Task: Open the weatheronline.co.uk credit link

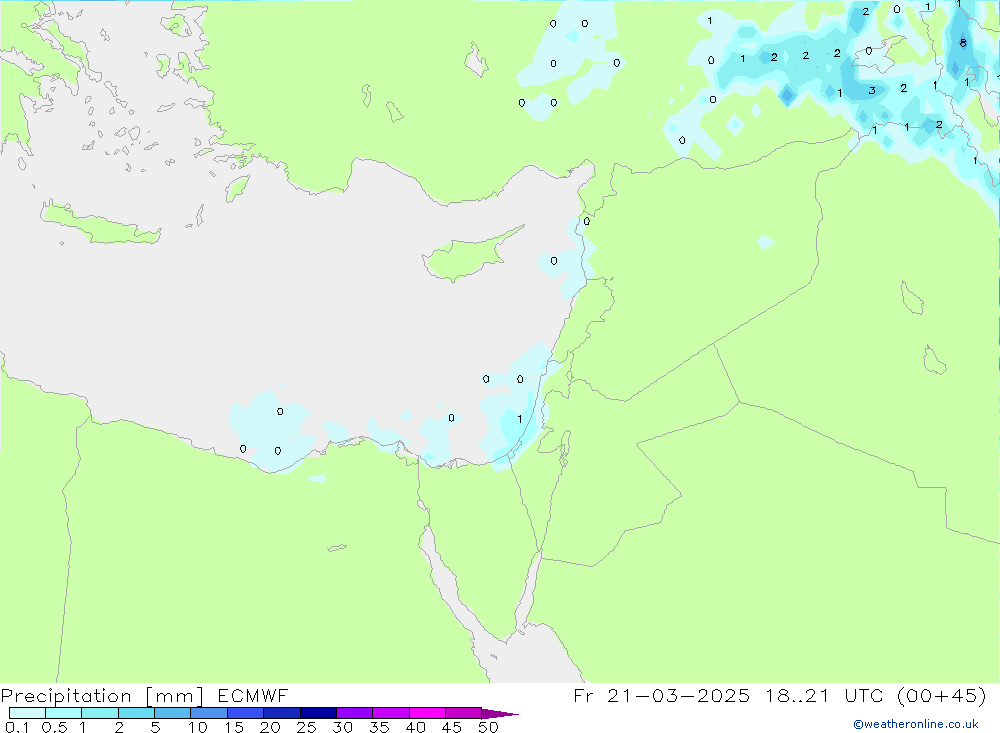Action: (915, 724)
